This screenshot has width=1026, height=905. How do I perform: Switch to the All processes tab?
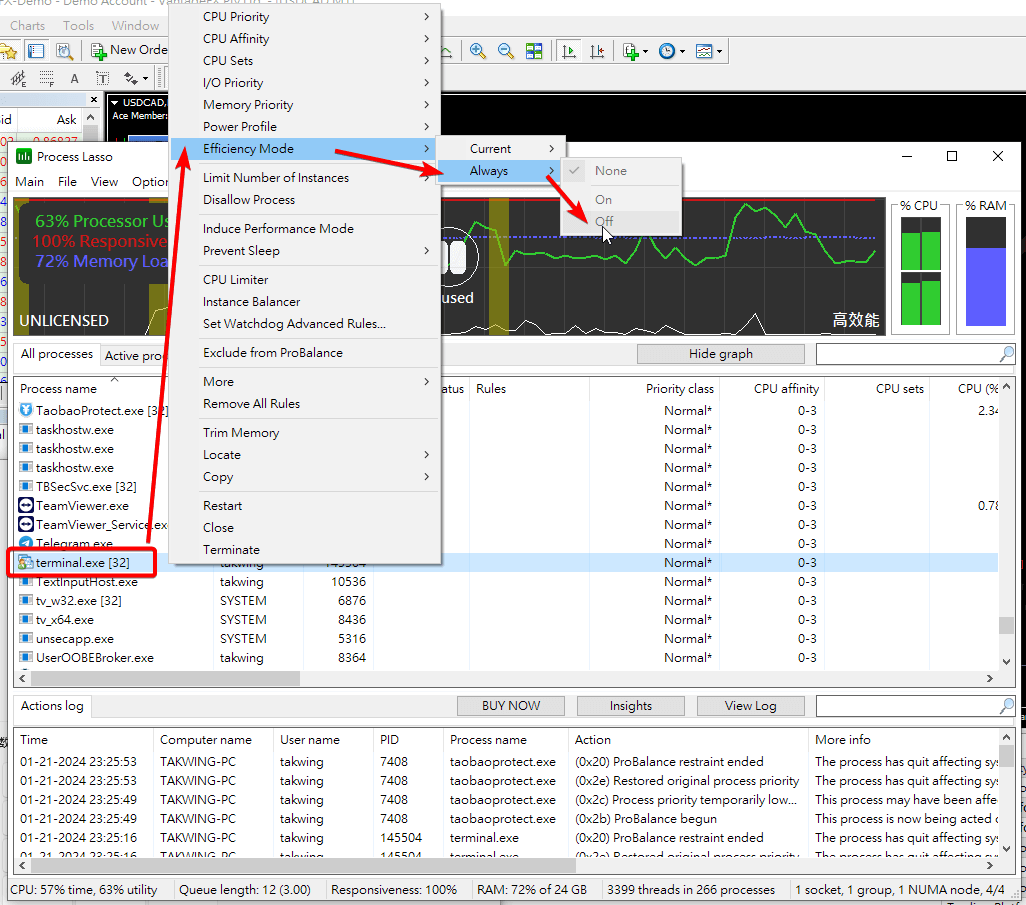pos(57,354)
